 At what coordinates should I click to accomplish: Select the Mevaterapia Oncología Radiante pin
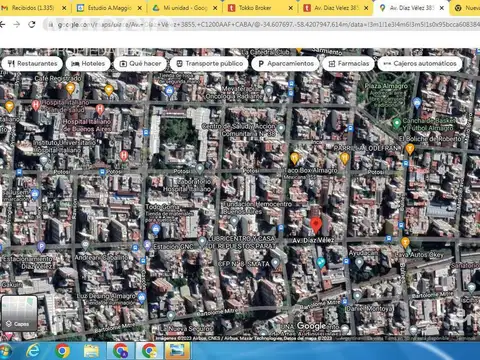pos(269,89)
